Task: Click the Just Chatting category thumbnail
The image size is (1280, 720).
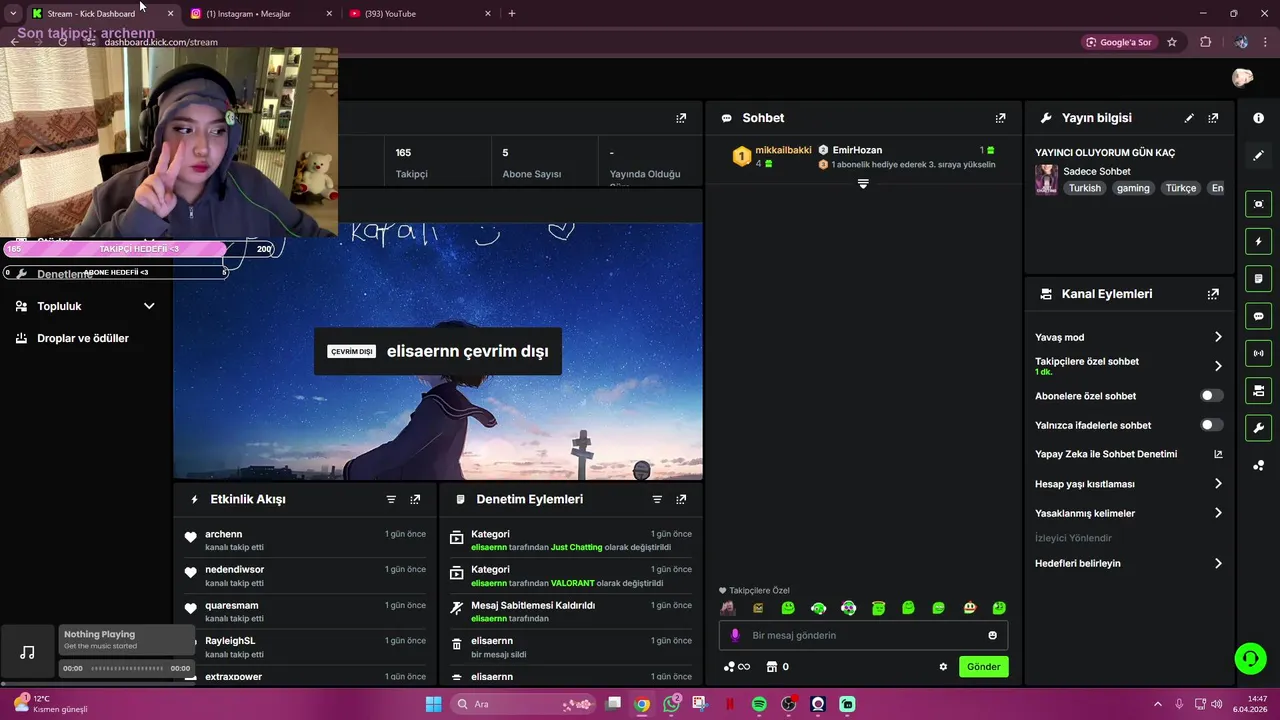Action: coord(1046,180)
